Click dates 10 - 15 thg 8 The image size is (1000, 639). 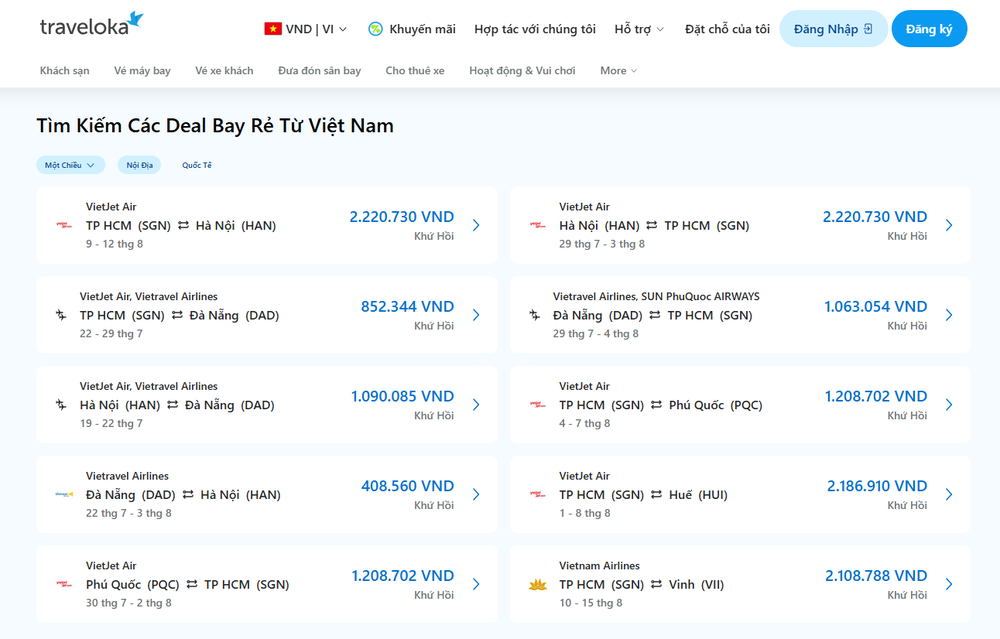[591, 603]
